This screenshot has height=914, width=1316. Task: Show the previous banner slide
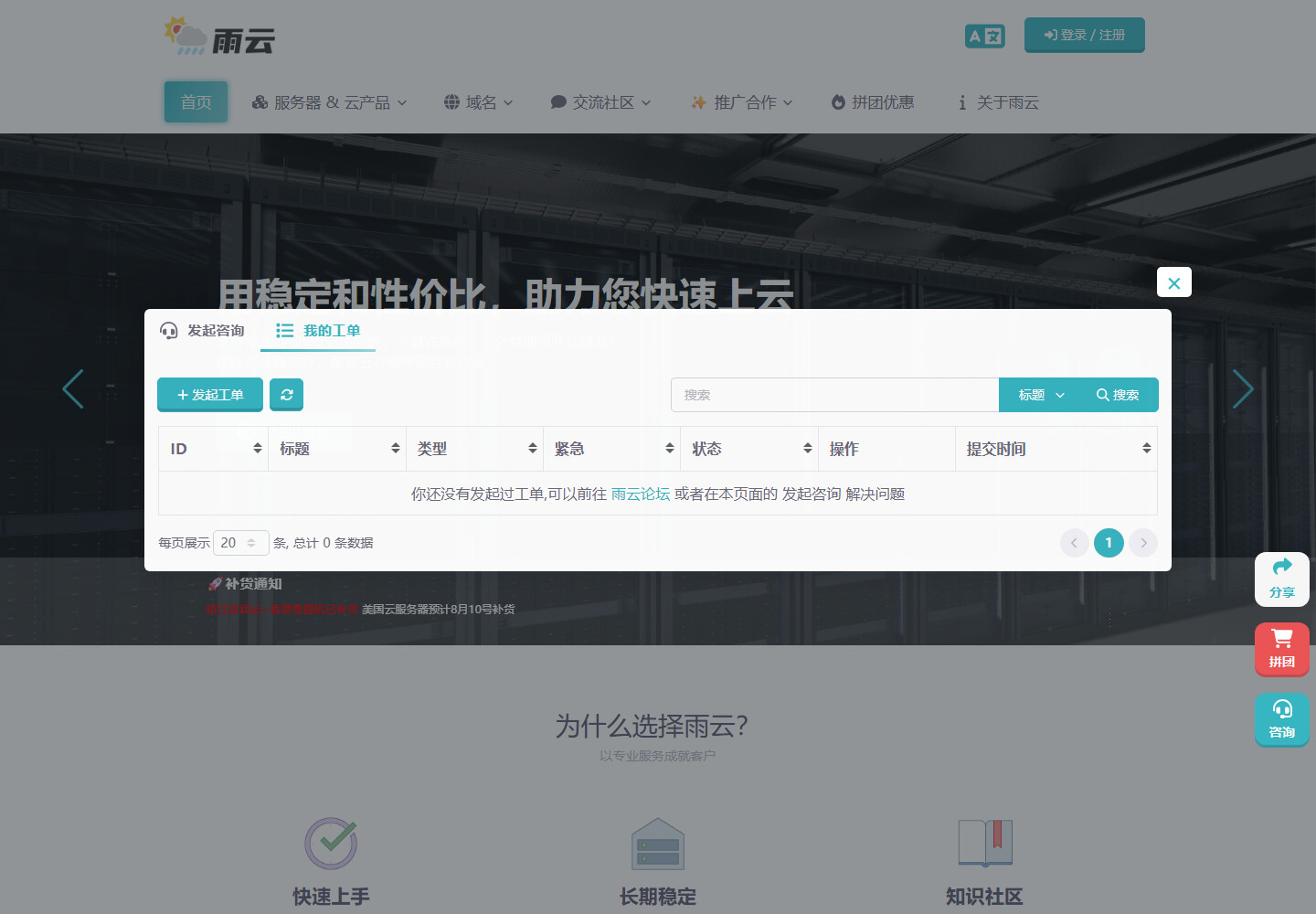[73, 389]
